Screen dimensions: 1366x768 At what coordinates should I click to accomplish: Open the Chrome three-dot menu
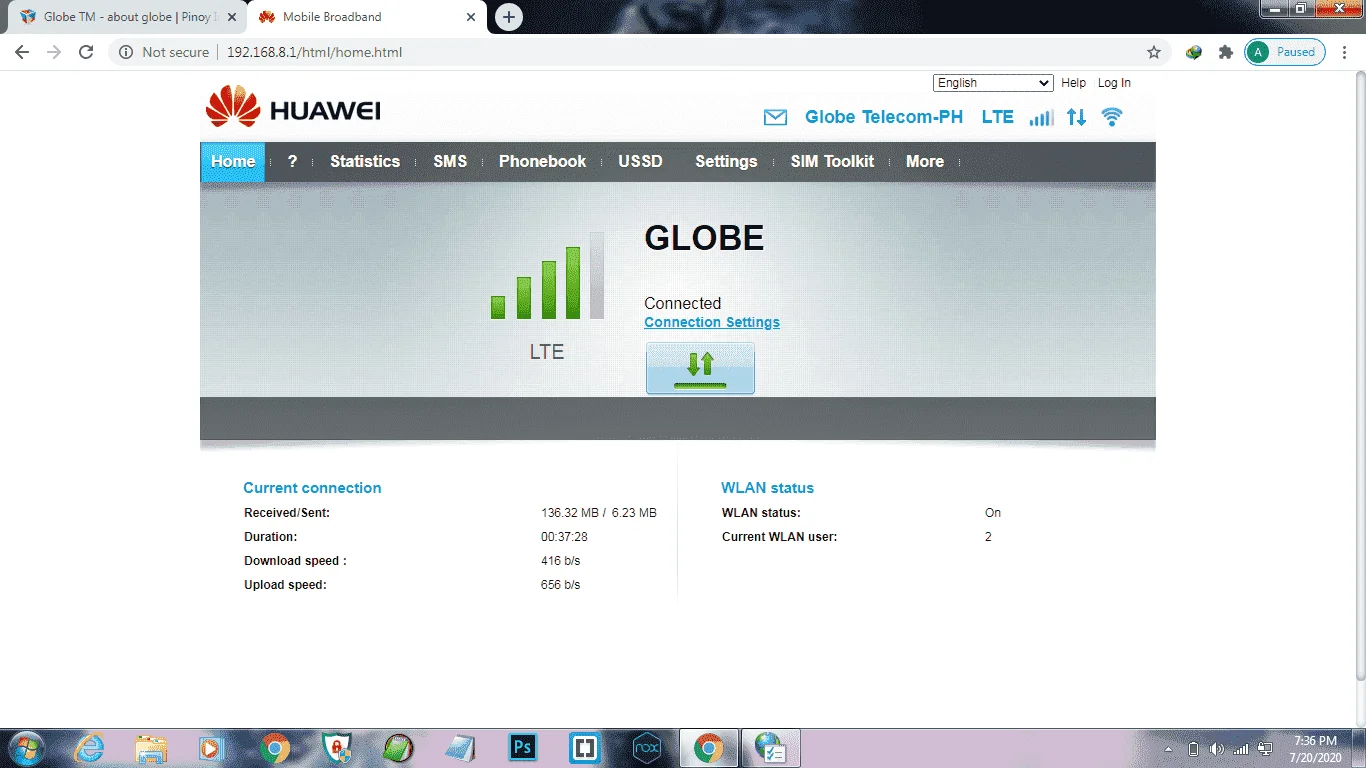[1345, 52]
